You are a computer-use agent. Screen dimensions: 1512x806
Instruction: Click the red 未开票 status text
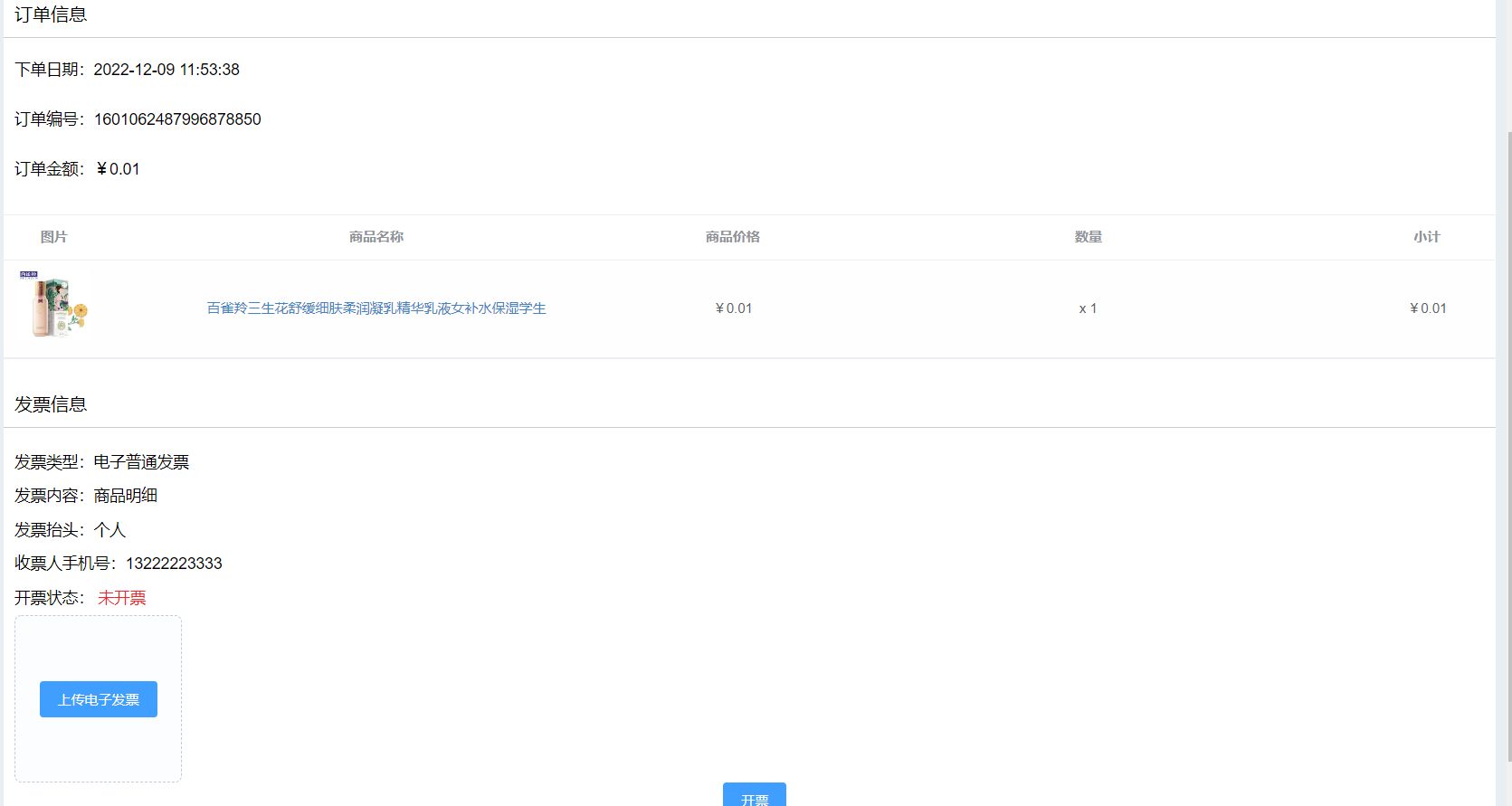point(122,598)
